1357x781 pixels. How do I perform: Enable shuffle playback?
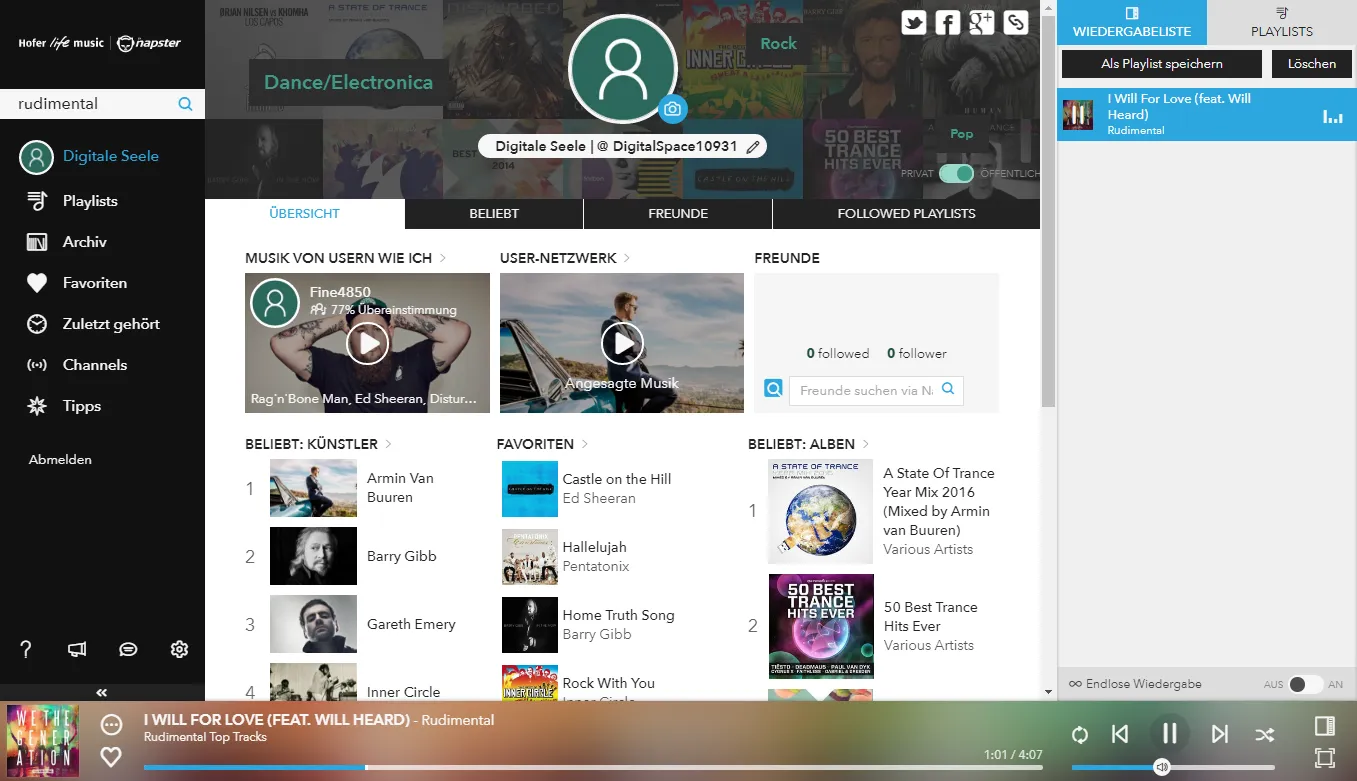tap(1265, 735)
